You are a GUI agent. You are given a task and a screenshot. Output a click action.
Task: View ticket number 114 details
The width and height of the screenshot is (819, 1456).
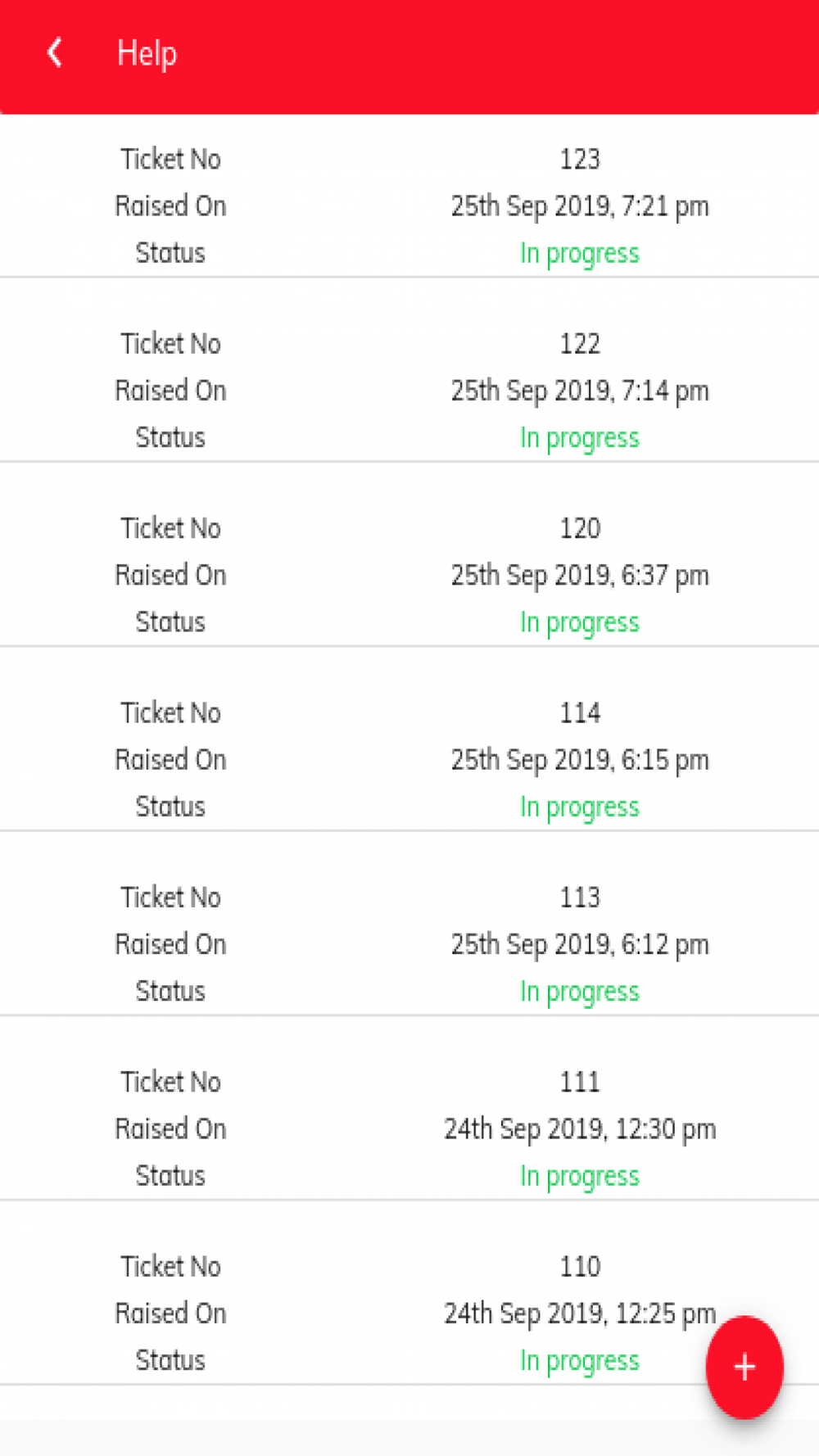tap(579, 713)
